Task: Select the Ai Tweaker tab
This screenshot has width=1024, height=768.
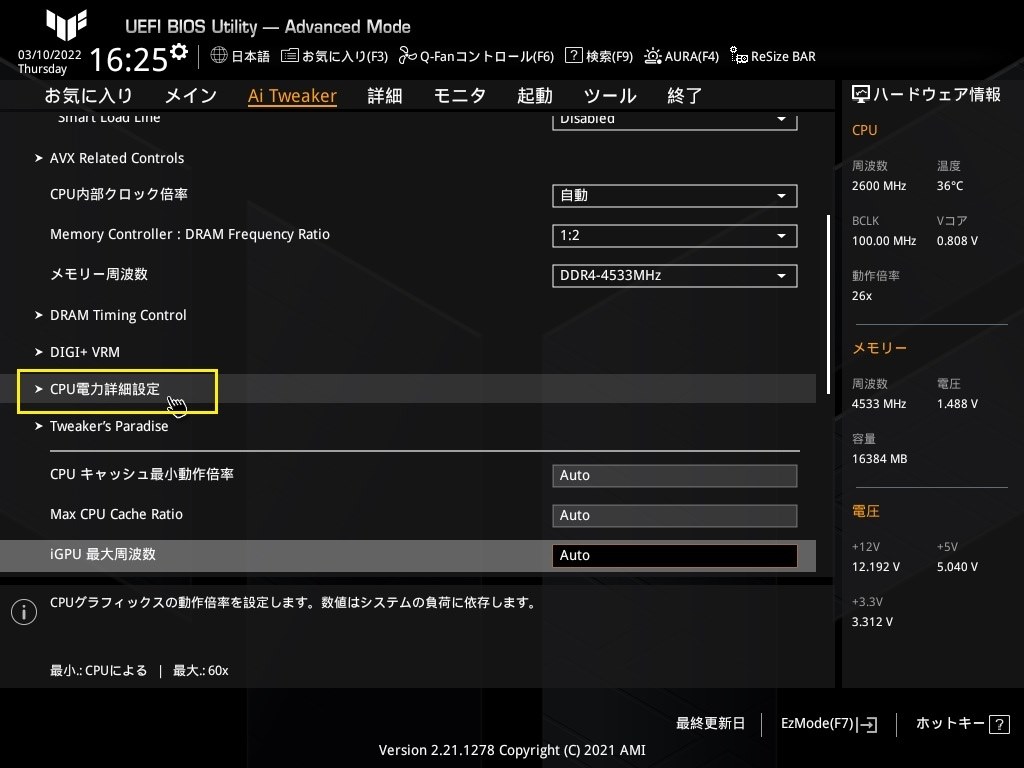Action: (292, 96)
